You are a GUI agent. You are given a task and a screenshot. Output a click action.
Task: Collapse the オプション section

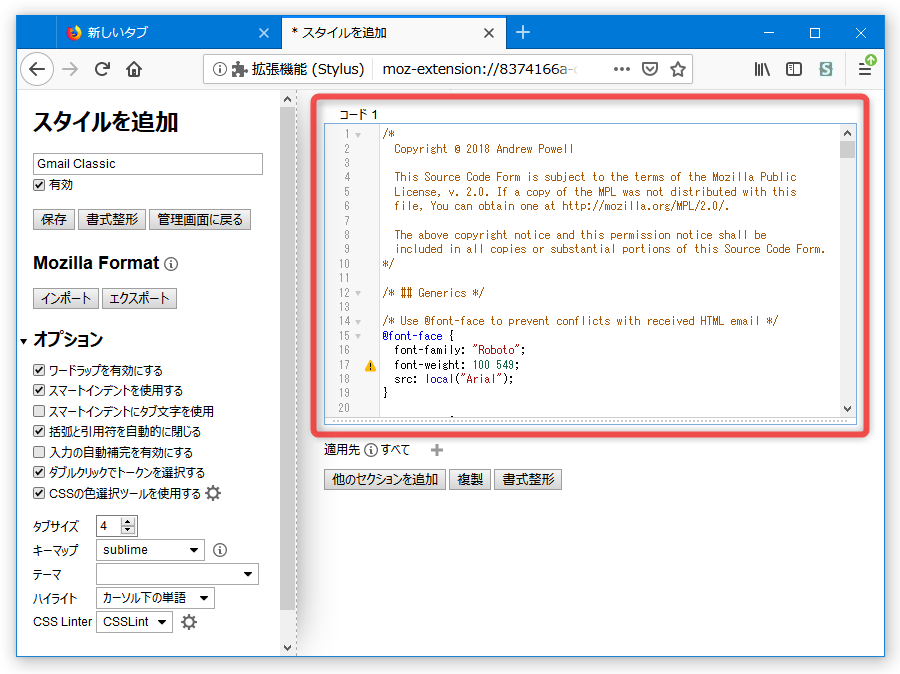24,341
